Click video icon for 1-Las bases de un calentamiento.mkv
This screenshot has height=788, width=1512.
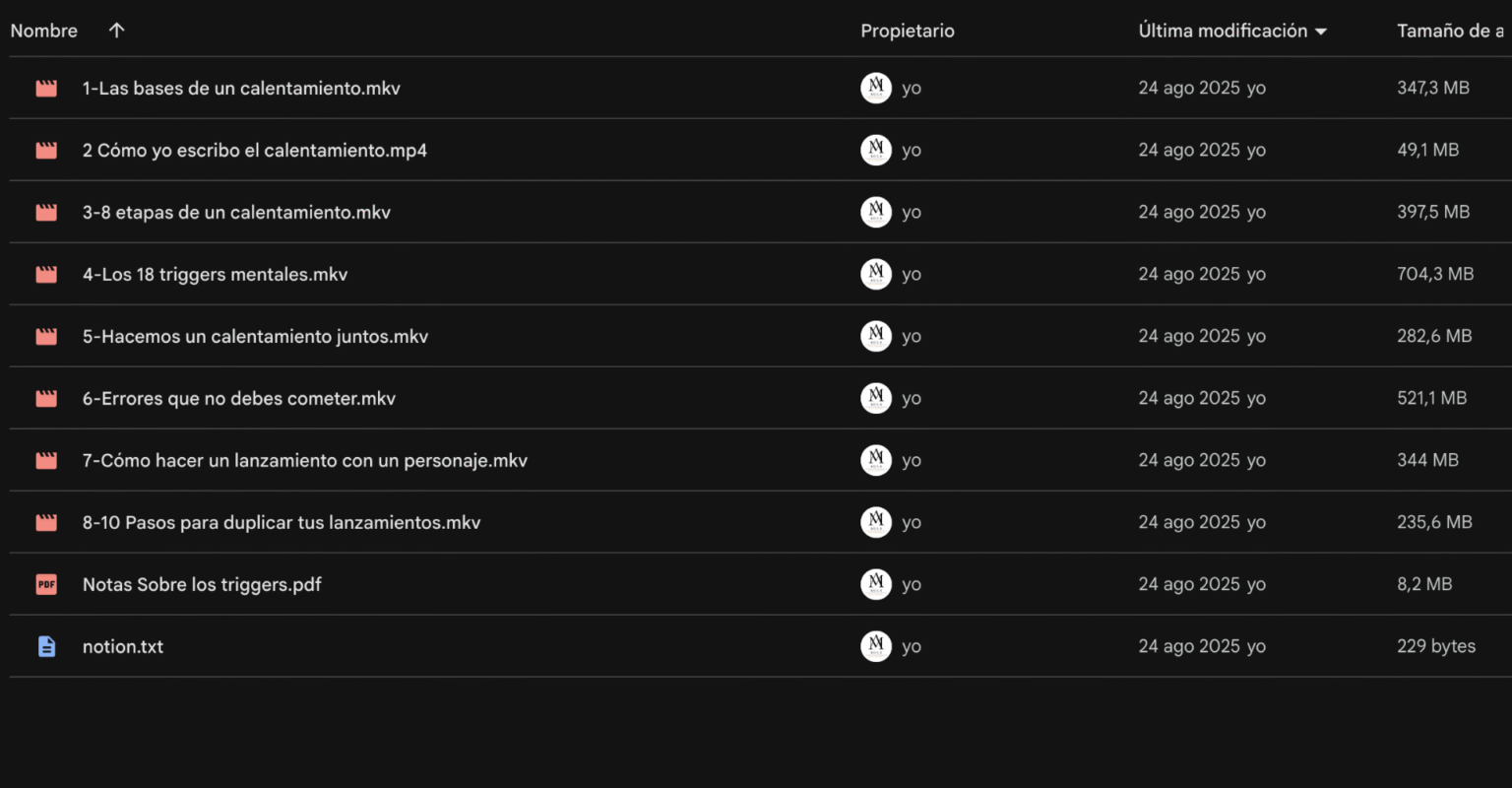pyautogui.click(x=46, y=89)
